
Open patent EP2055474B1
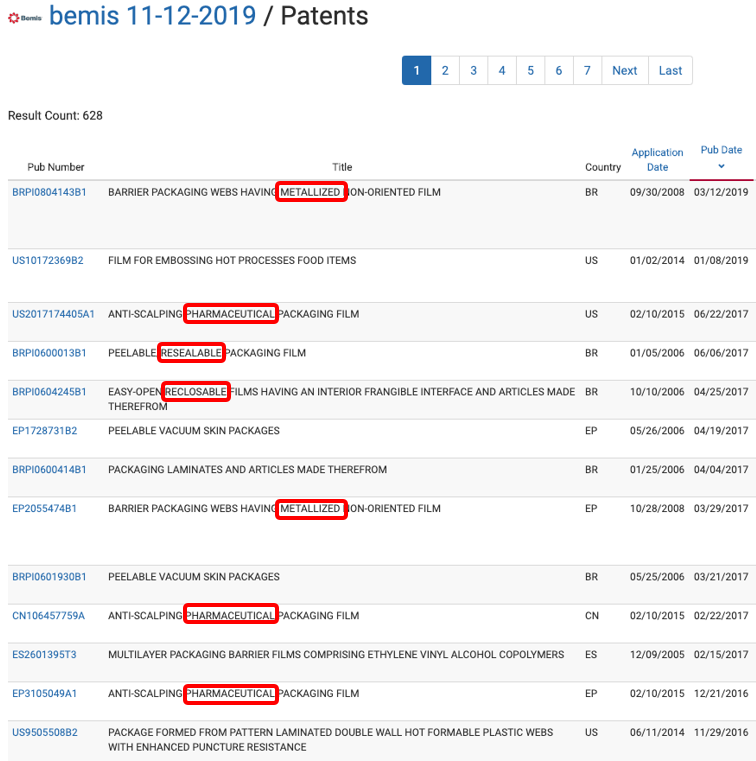click(x=44, y=509)
